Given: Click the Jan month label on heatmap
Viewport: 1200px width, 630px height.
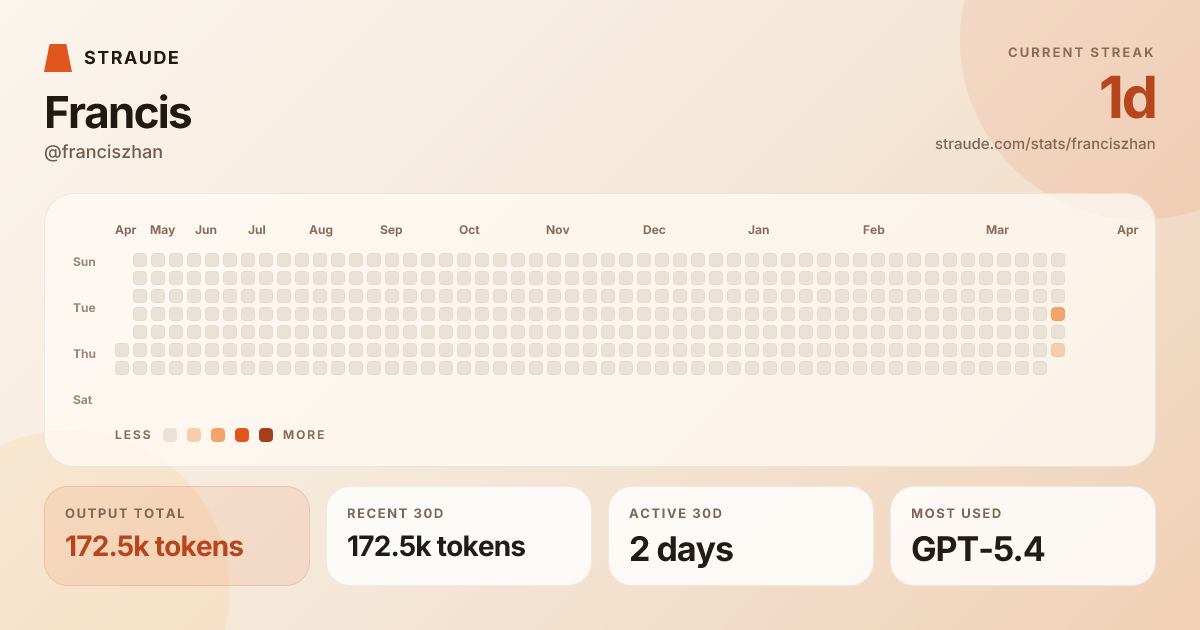Looking at the screenshot, I should click(759, 230).
